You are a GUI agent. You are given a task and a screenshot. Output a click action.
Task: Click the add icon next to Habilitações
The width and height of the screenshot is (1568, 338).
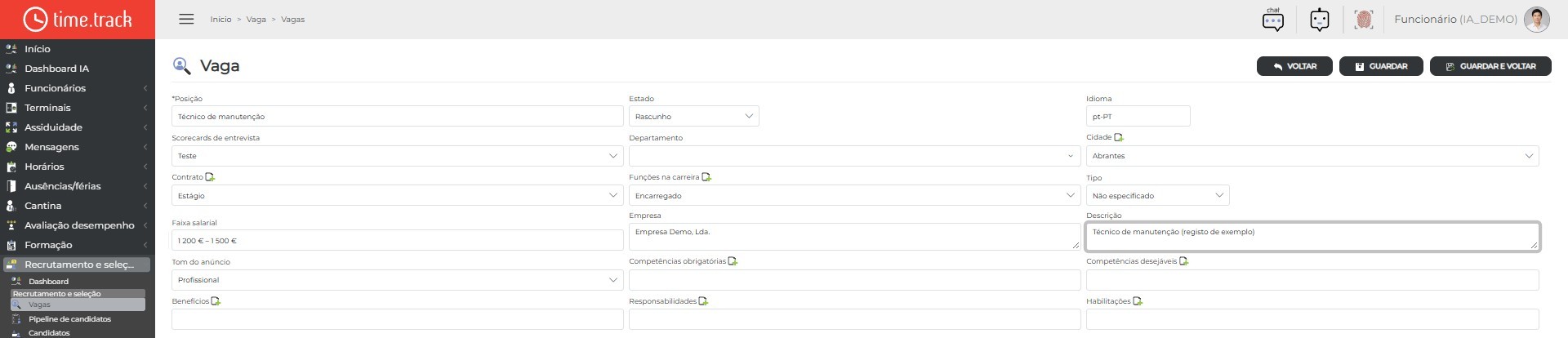click(x=1138, y=301)
